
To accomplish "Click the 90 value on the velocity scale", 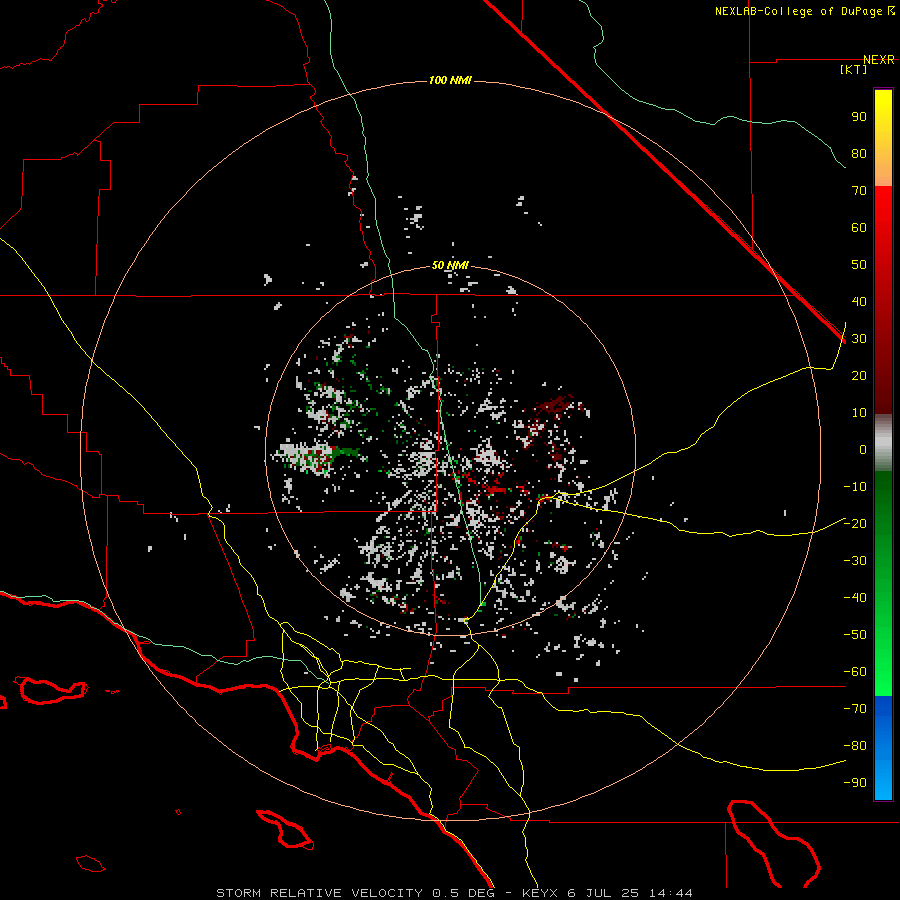I will 859,117.
